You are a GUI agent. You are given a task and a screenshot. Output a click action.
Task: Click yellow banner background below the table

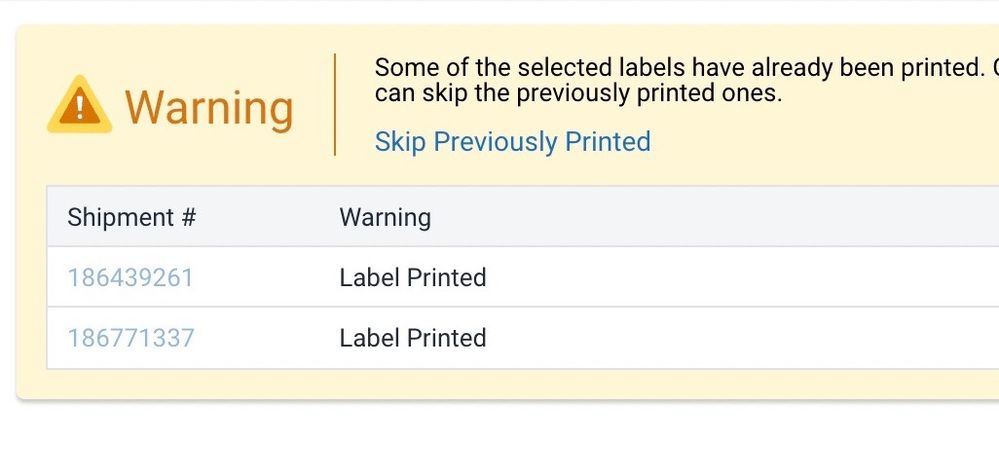500,384
